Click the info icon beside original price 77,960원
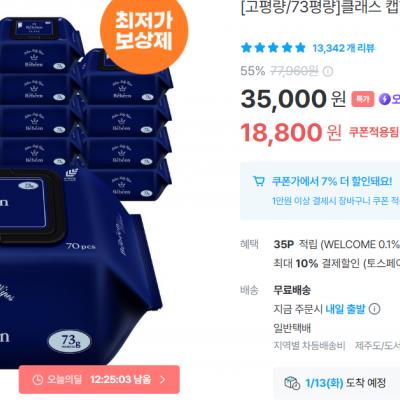This screenshot has width=400, height=400. [x=328, y=71]
